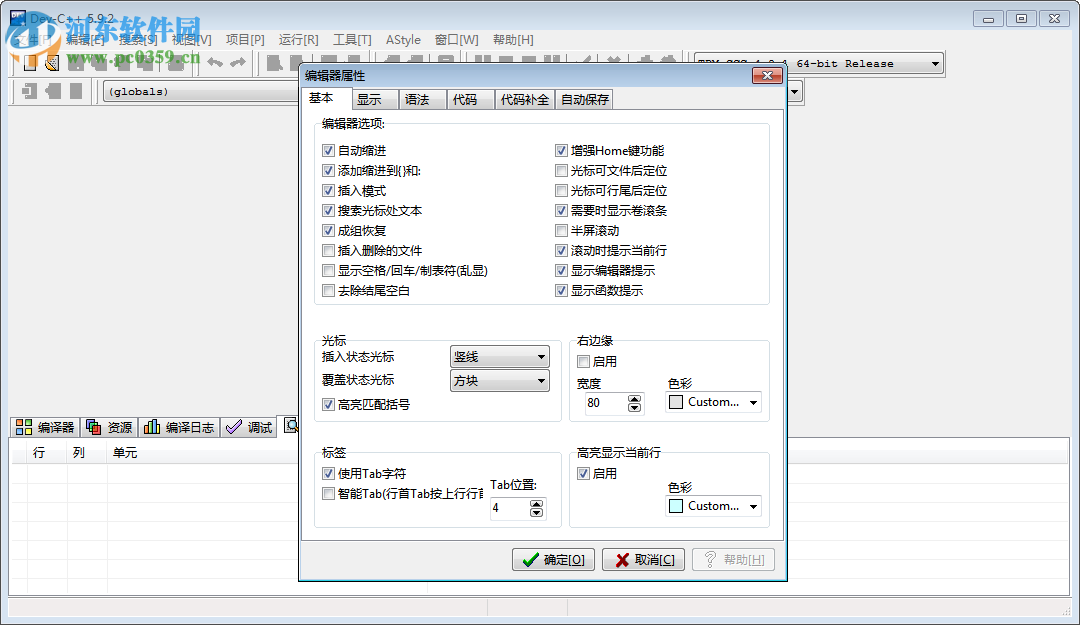
Task: Open the 资源 (Resources) panel
Action: 108,425
